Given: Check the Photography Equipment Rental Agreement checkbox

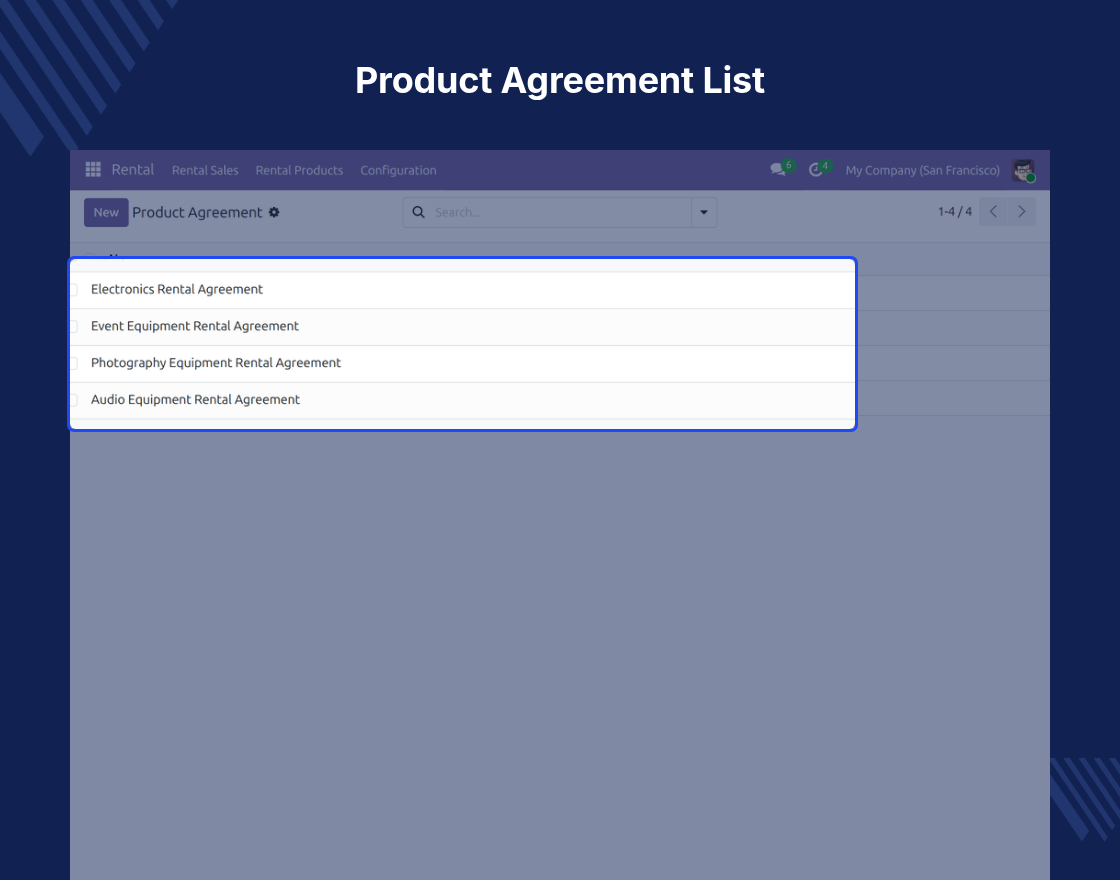Looking at the screenshot, I should click(73, 363).
